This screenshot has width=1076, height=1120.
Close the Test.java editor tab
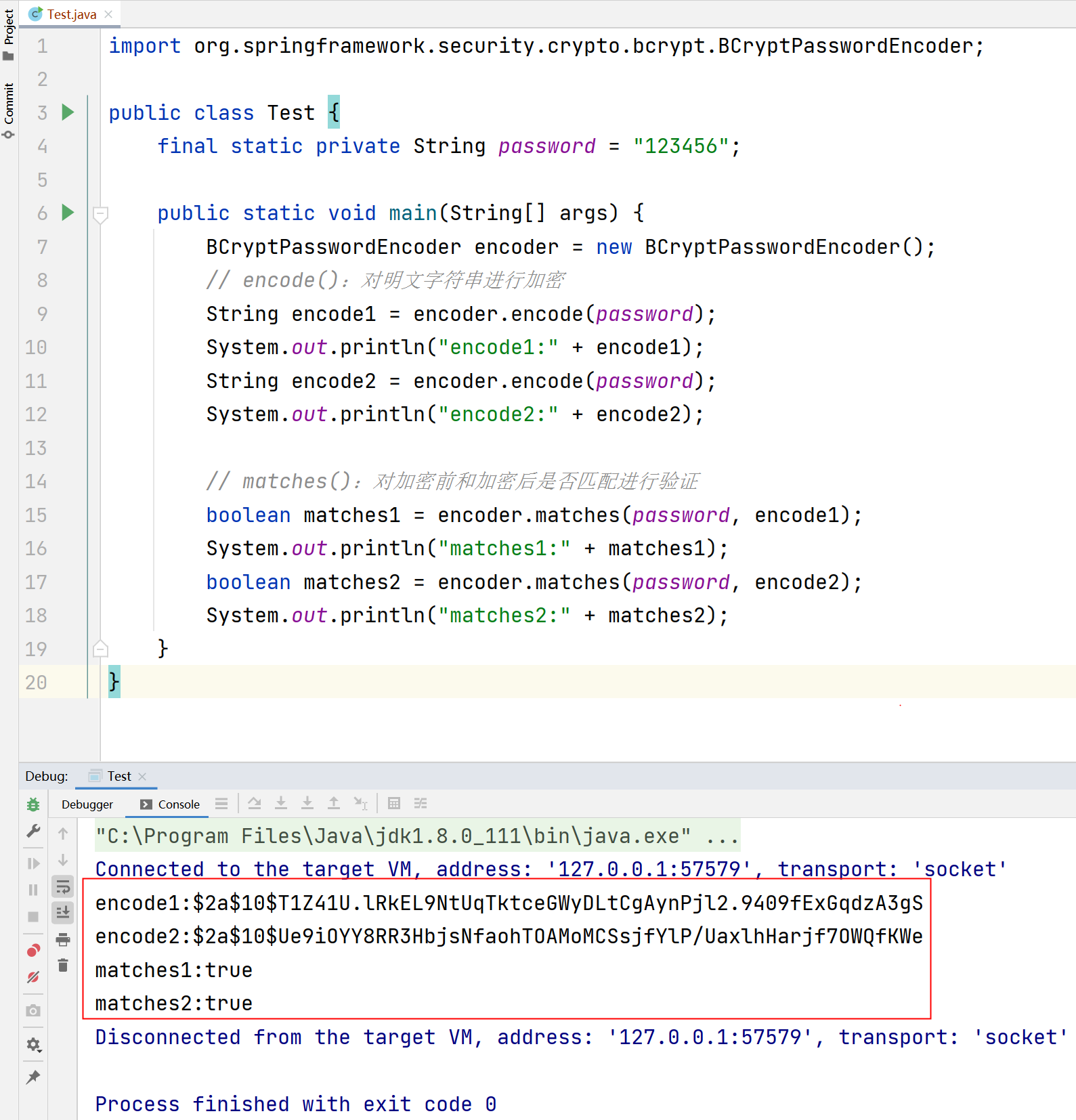tap(108, 14)
